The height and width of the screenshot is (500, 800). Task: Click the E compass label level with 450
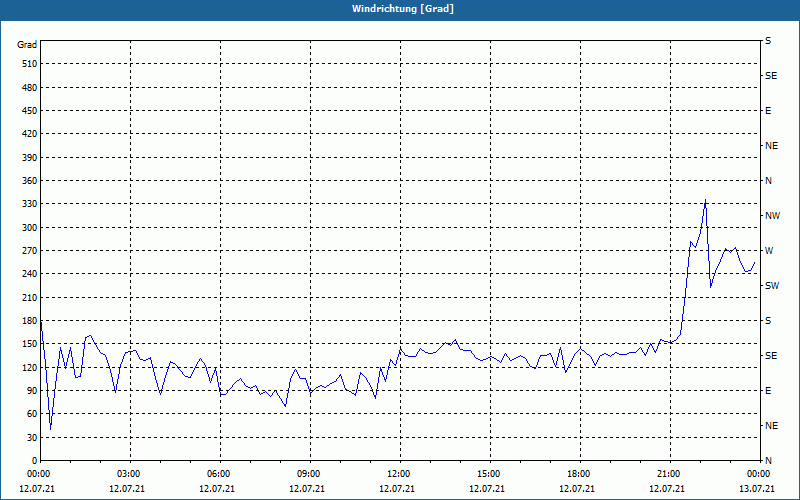(768, 111)
